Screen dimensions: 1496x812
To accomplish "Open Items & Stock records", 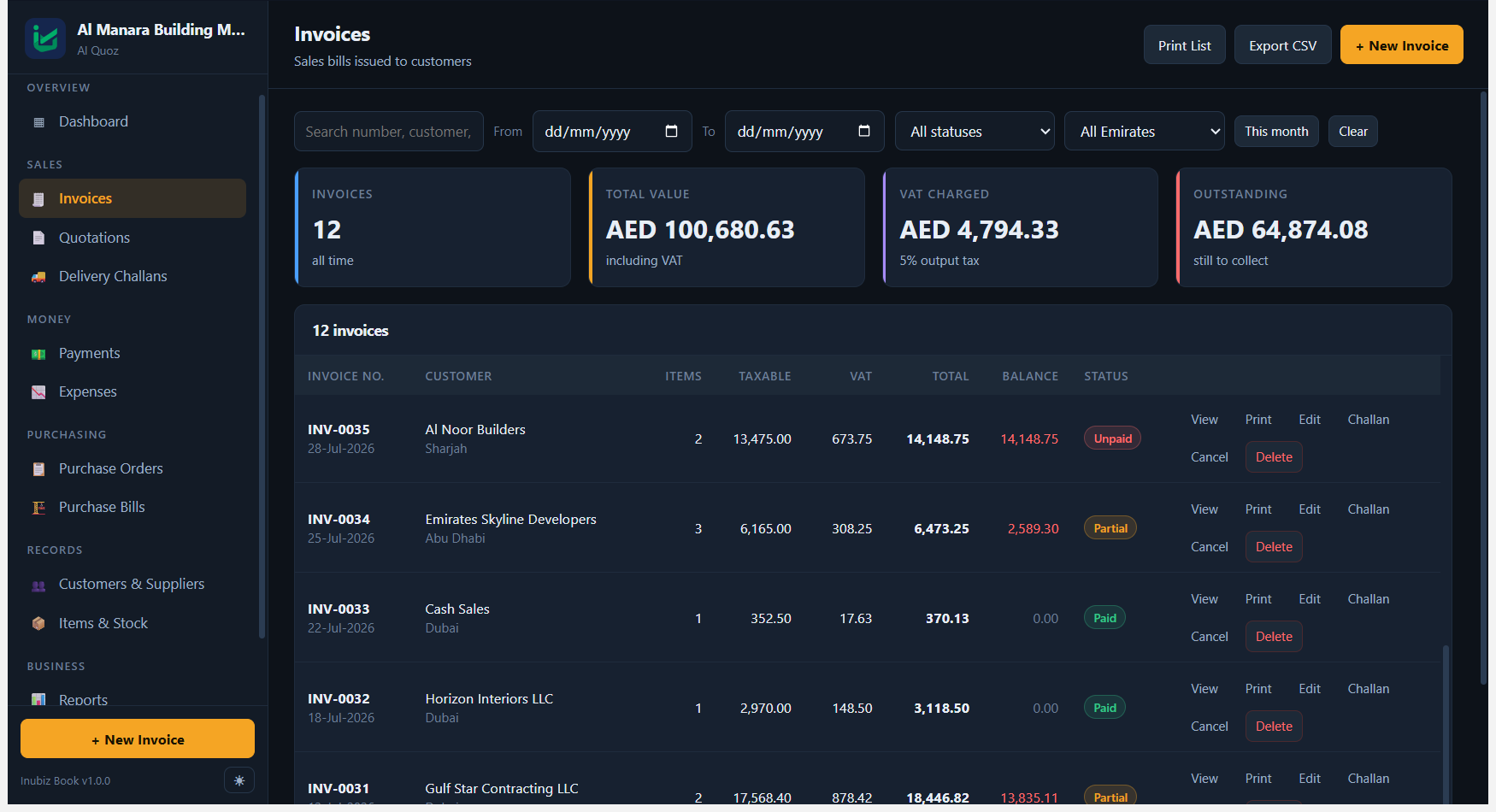I will pos(133,623).
